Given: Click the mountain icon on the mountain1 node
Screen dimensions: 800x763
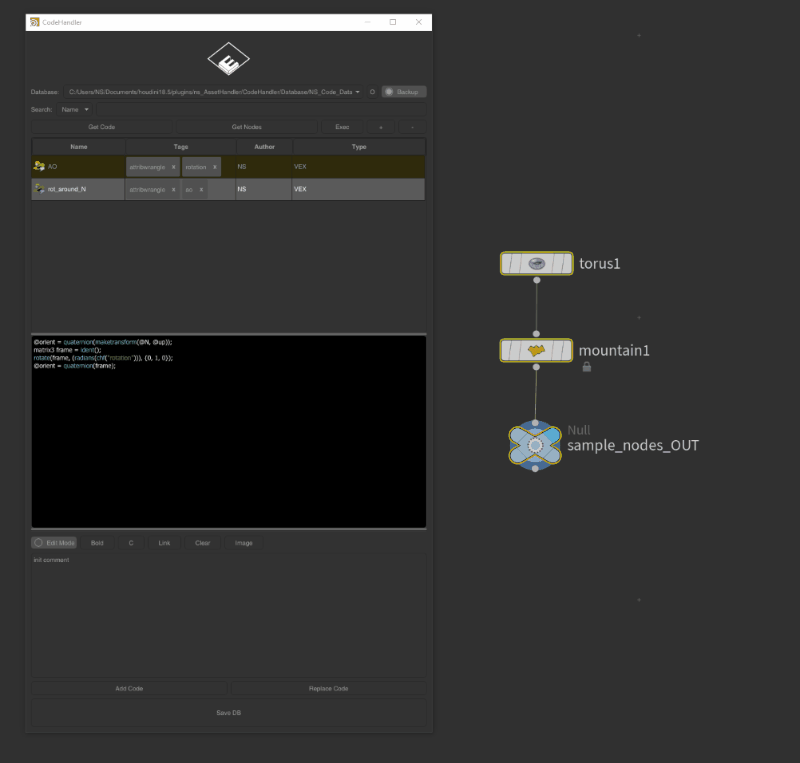Looking at the screenshot, I should (x=536, y=351).
